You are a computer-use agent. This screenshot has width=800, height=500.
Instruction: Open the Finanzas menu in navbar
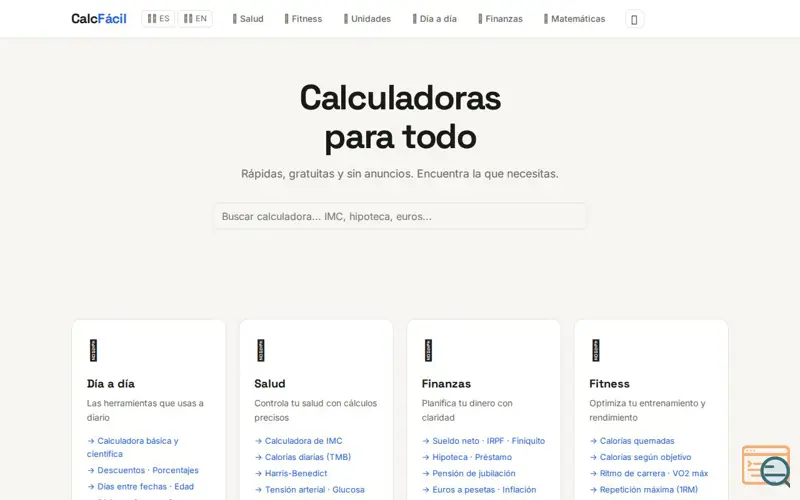(x=500, y=19)
